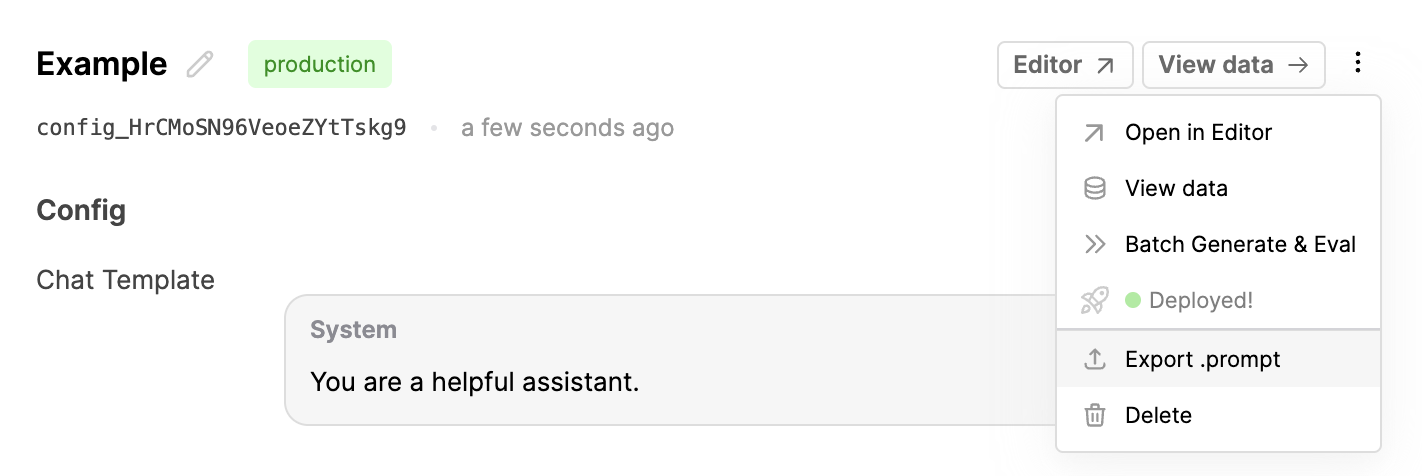This screenshot has height=476, width=1422.
Task: Click the database icon beside View data
Action: [x=1095, y=188]
